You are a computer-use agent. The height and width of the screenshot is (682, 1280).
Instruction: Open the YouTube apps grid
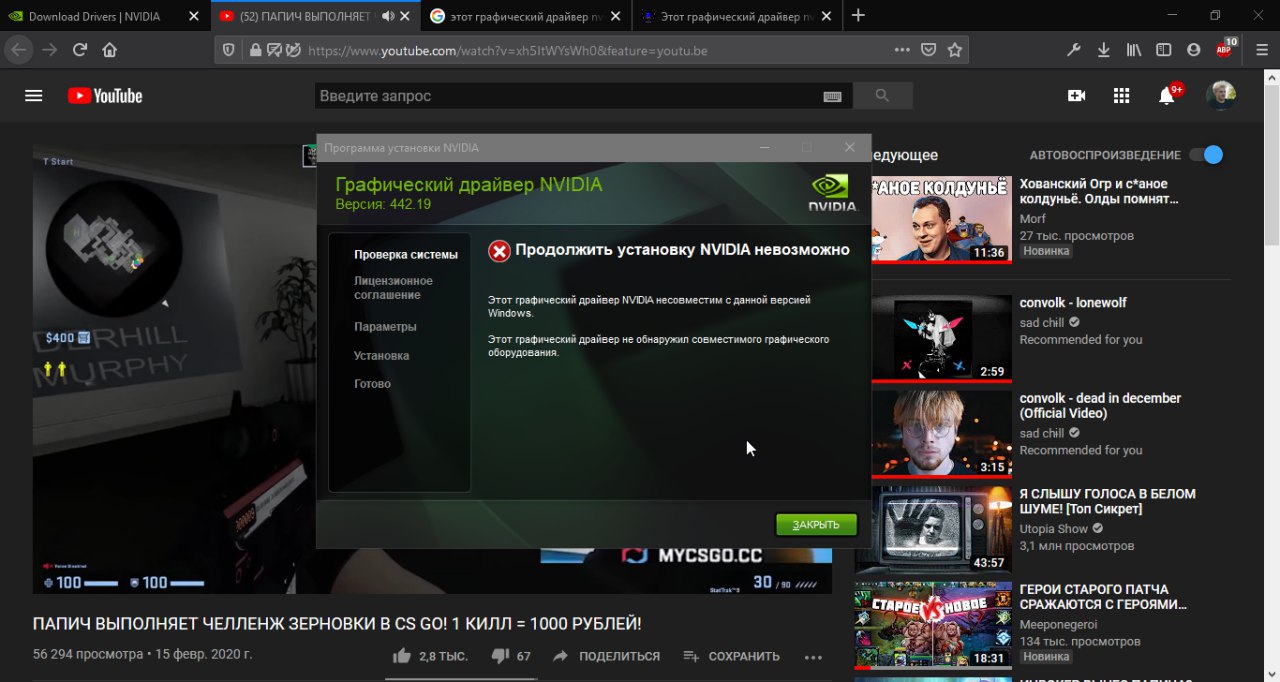point(1121,96)
